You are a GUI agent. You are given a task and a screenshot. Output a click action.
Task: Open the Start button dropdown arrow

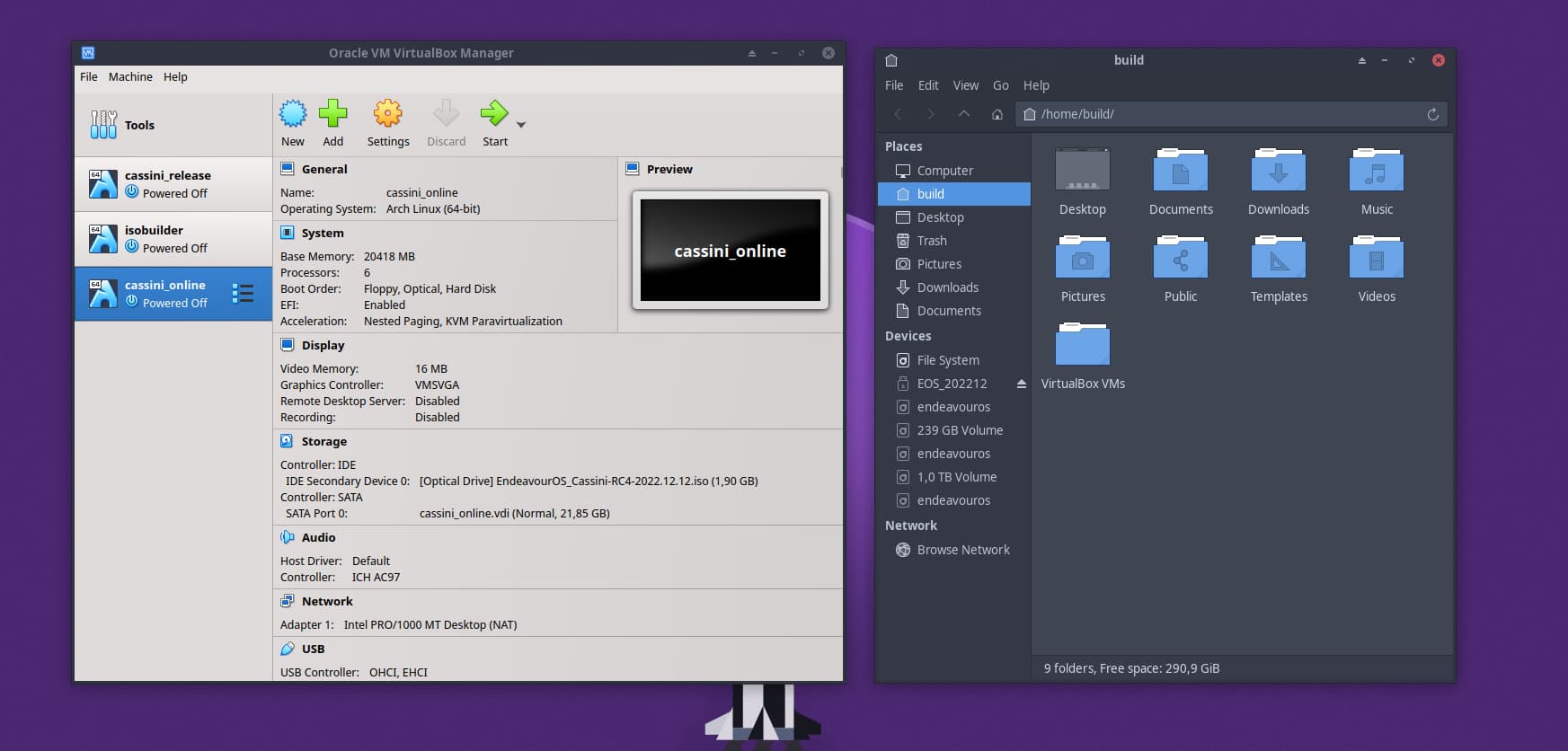(x=521, y=125)
